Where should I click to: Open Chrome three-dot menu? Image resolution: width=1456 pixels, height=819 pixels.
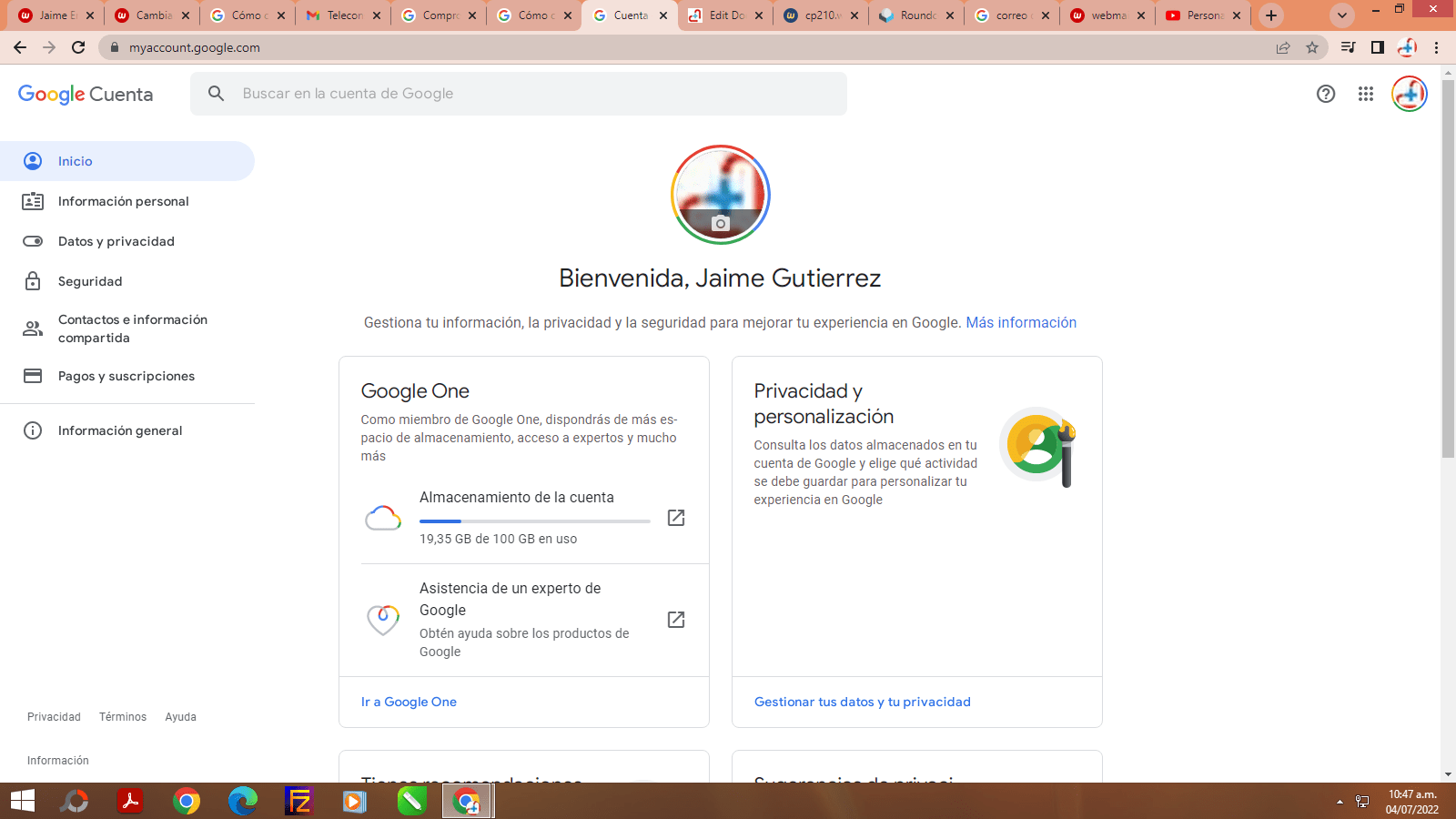tap(1437, 47)
